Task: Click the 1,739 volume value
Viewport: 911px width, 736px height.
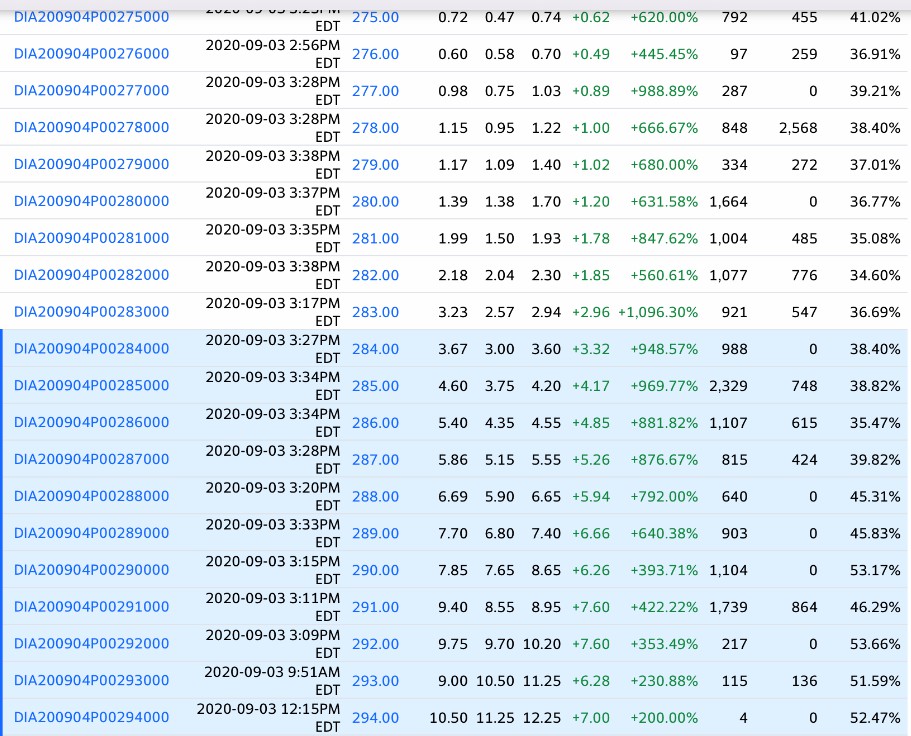Action: [x=728, y=608]
